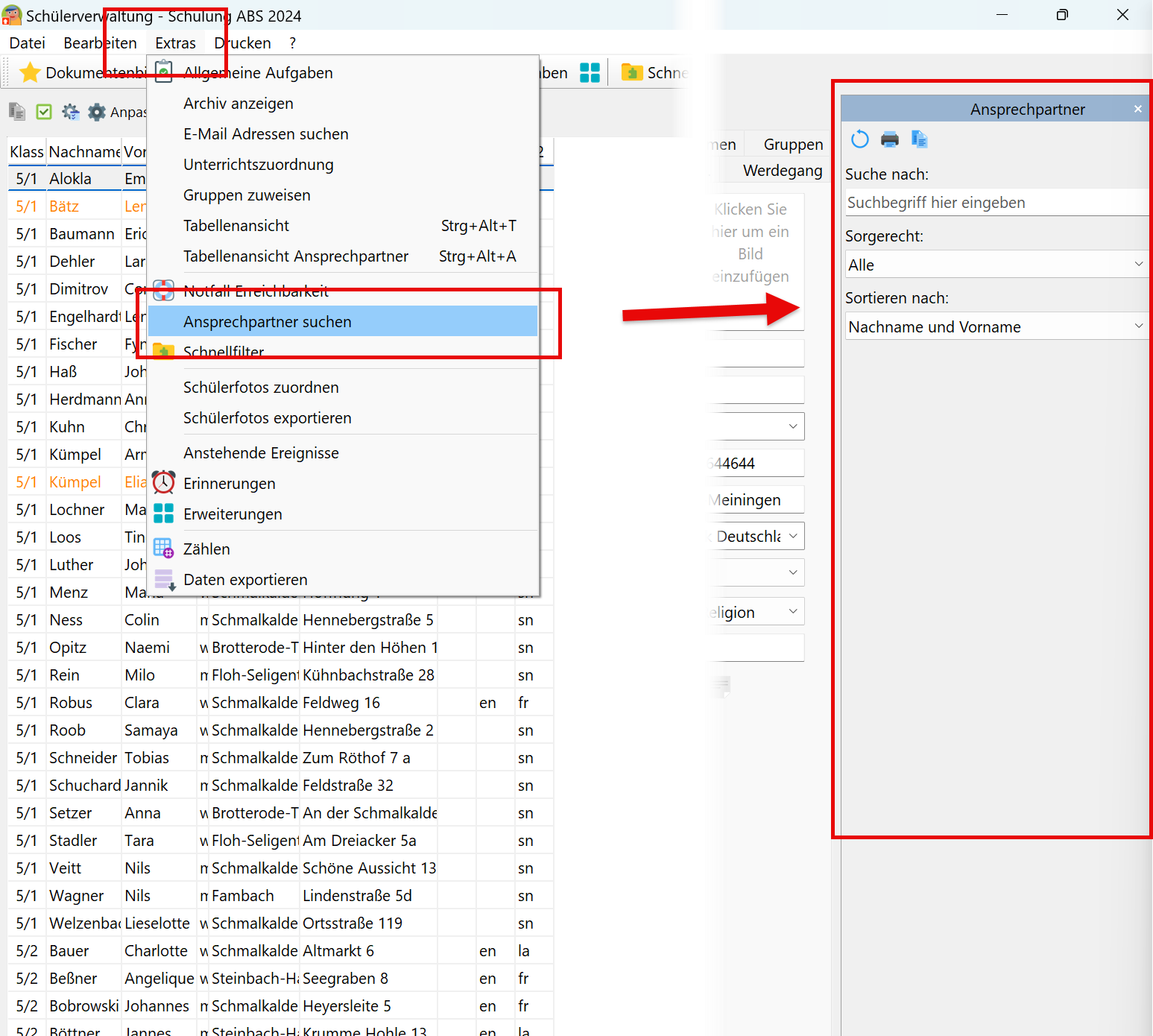Open Tabellenansicht from the menu

343,225
